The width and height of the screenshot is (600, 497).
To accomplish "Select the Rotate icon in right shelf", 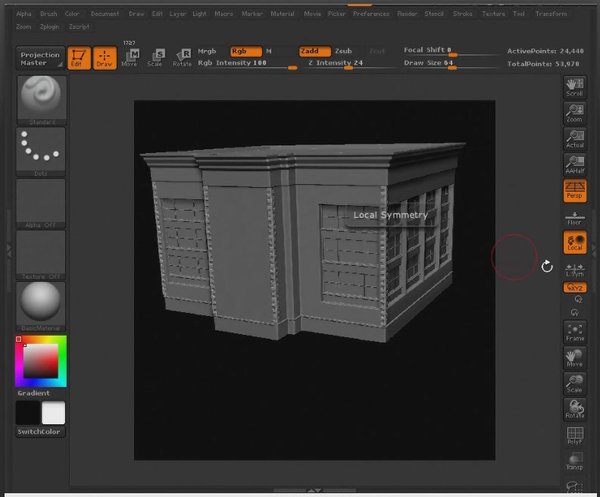I will click(575, 409).
